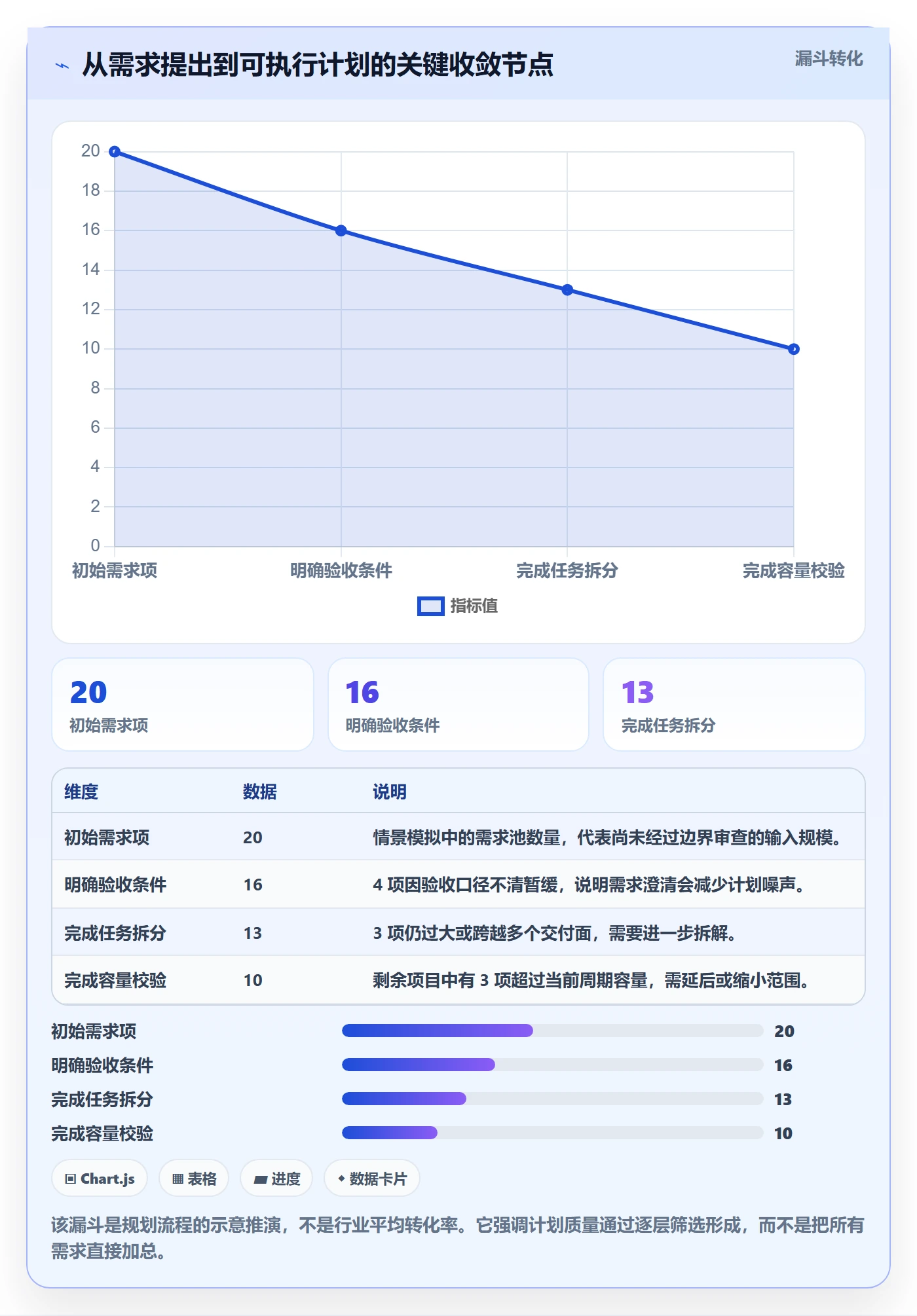Click the 完成容量校验 progress bar
The image size is (917, 1316).
point(553,1133)
